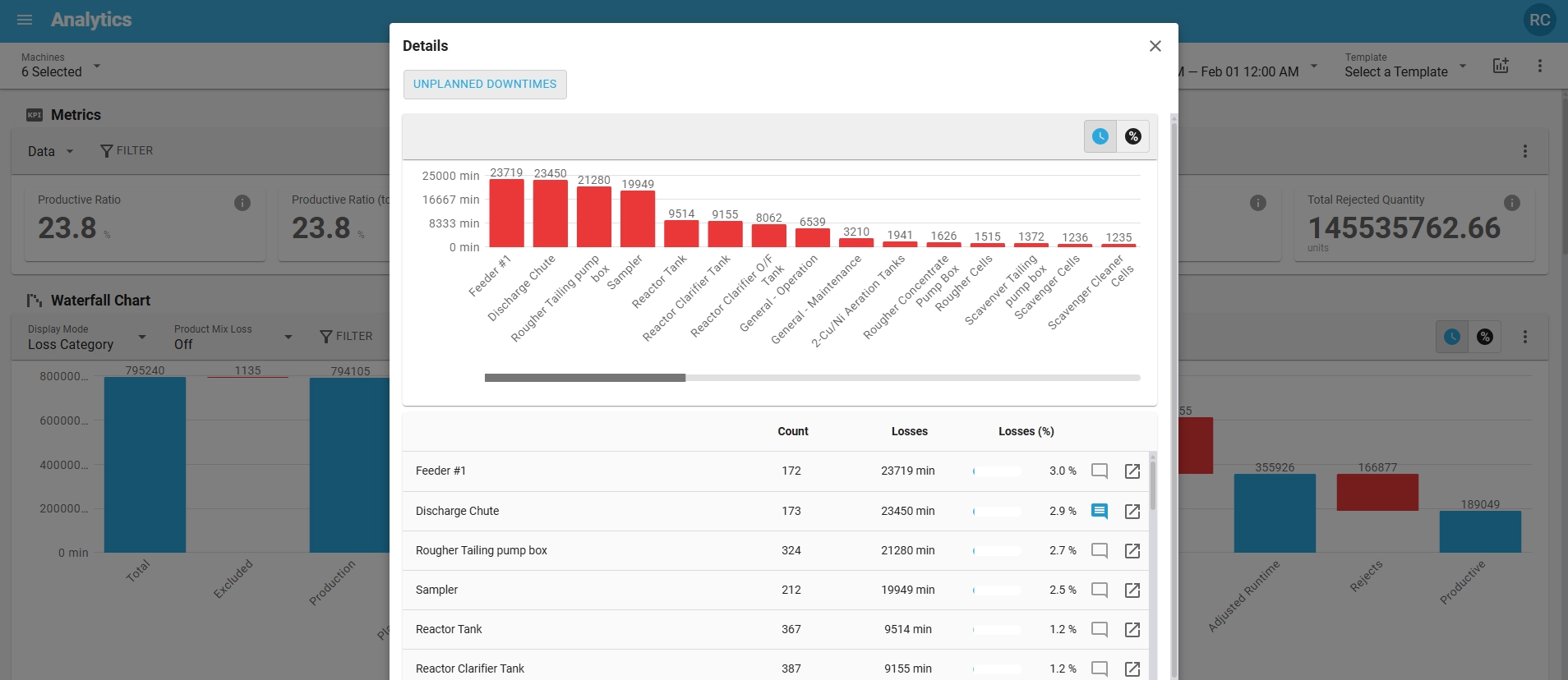The width and height of the screenshot is (1568, 680).
Task: Toggle waterfall chart to percentage mode
Action: (1484, 337)
